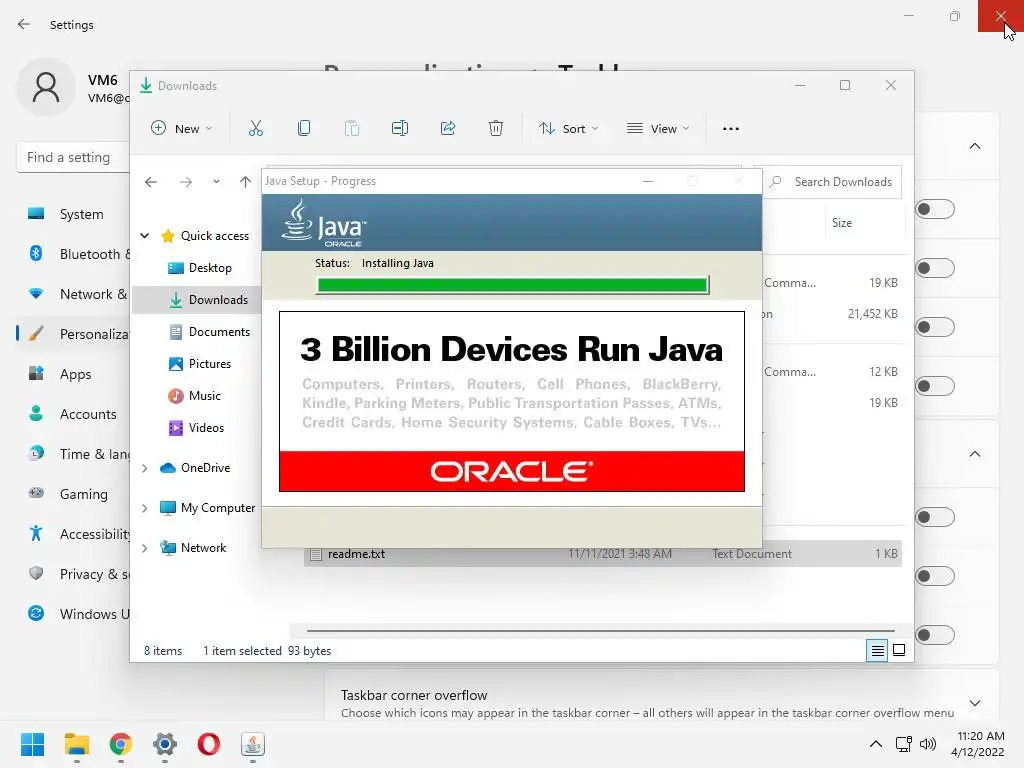Click the Settings back arrow

point(24,24)
